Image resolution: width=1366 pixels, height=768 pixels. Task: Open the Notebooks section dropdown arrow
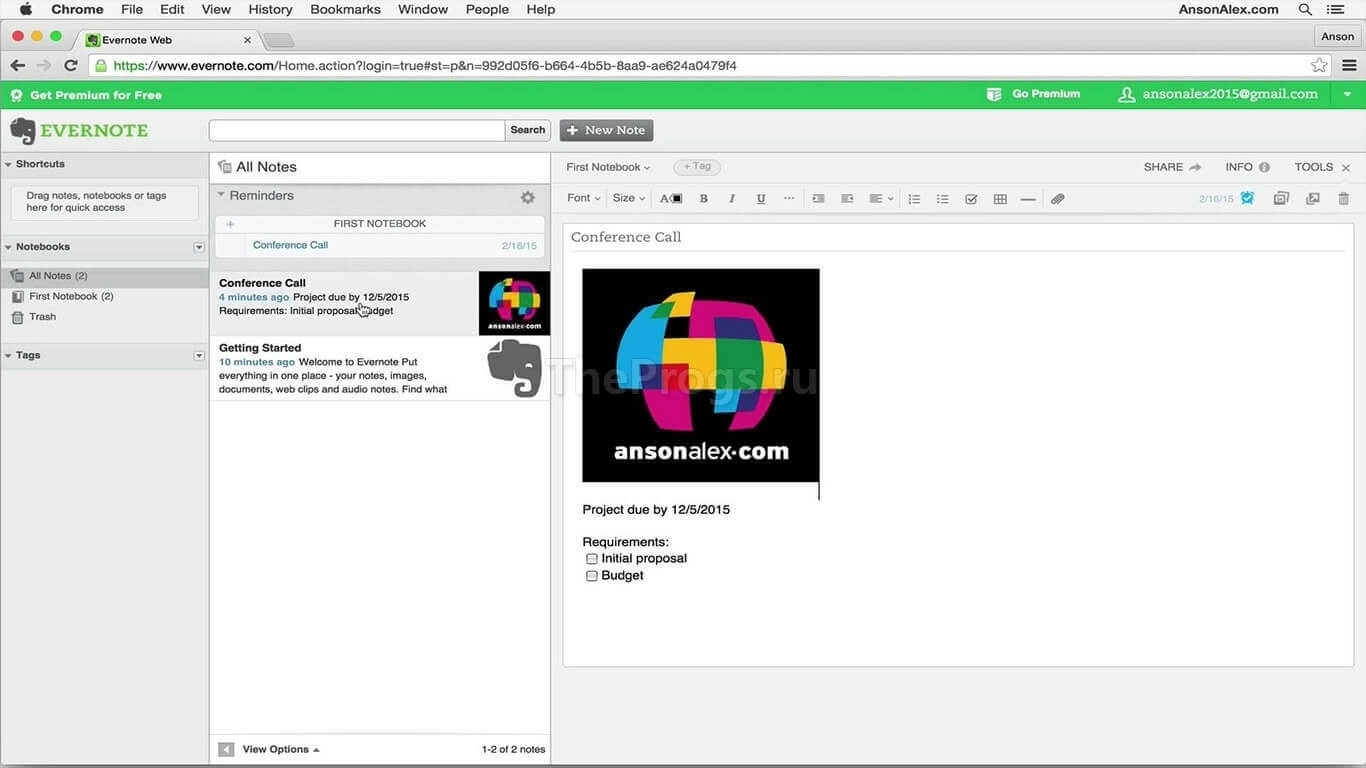point(199,247)
